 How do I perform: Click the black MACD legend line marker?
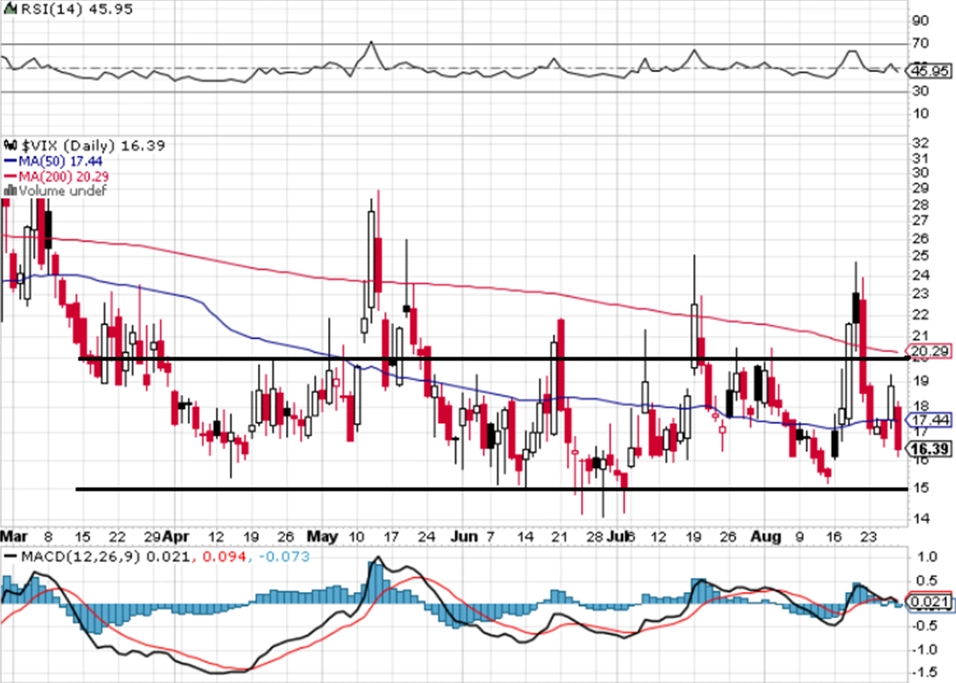tap(10, 557)
